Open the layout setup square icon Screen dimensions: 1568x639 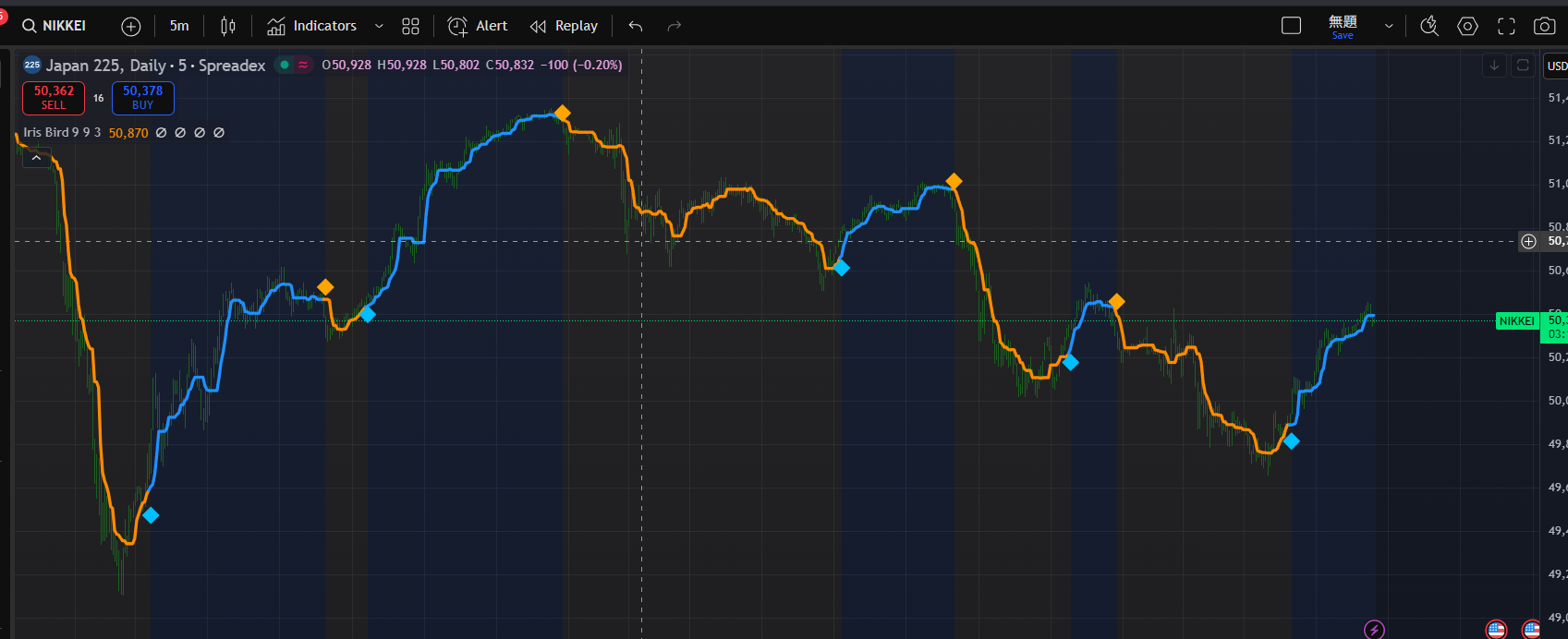coord(1292,26)
